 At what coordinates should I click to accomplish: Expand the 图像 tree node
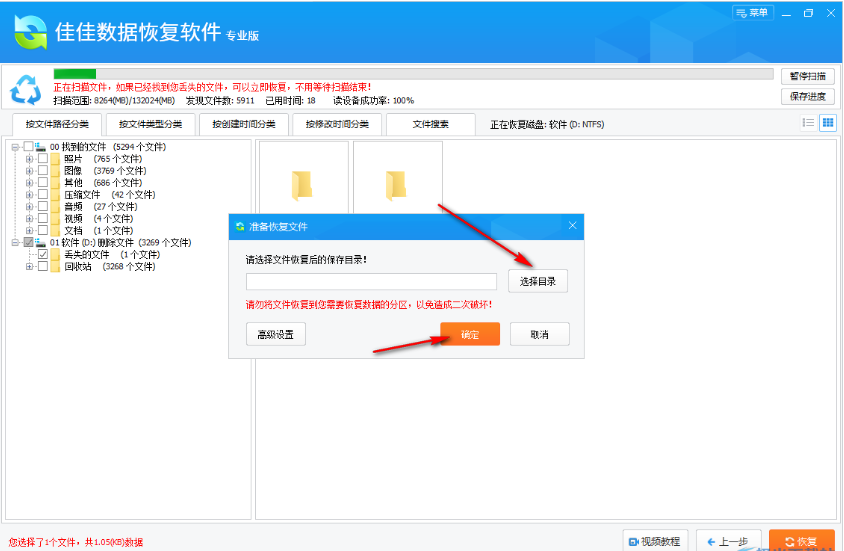click(30, 171)
